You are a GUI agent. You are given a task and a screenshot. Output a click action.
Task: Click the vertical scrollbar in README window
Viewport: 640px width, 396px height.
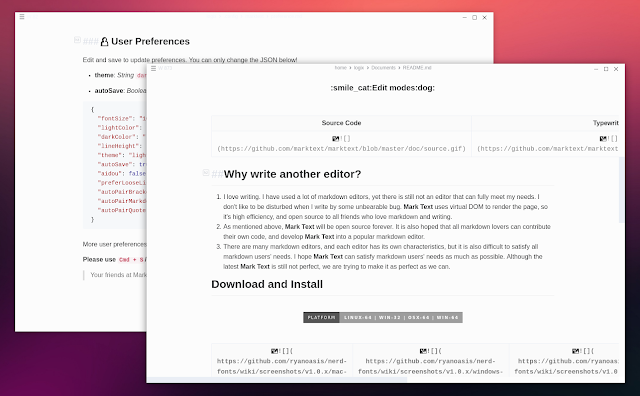click(621, 190)
